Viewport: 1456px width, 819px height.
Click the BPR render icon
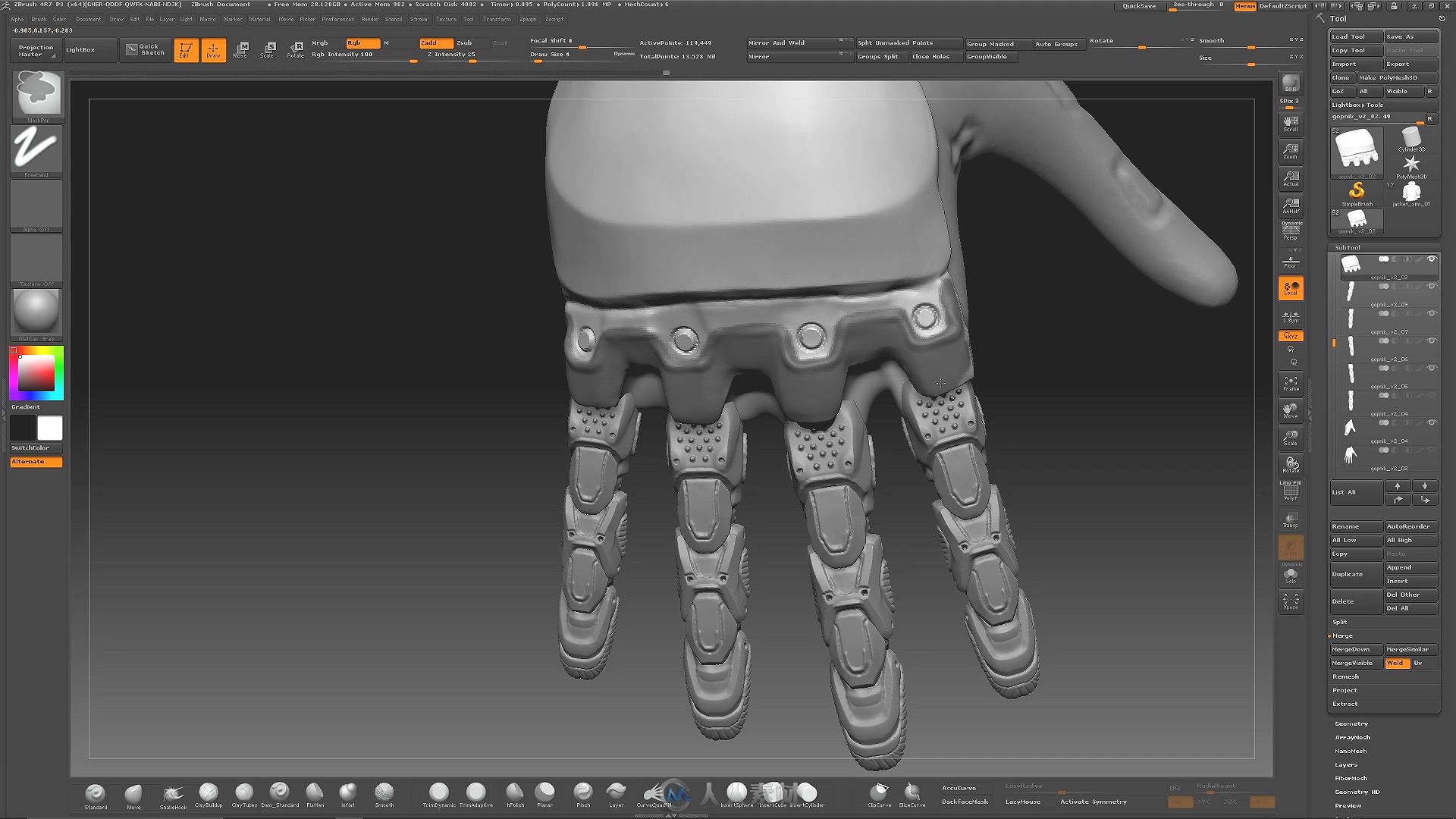click(1291, 83)
